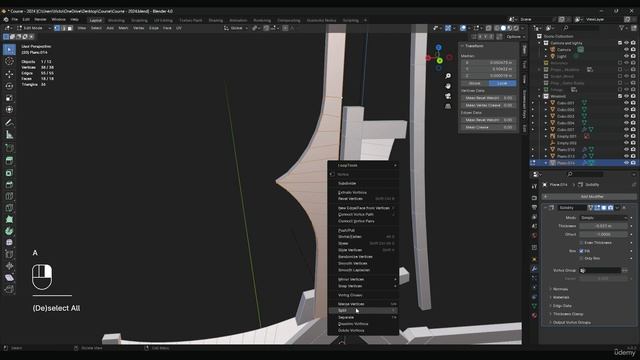Screen dimensions: 640x360
Task: Select the Scale tool
Action: pyautogui.click(x=9, y=98)
